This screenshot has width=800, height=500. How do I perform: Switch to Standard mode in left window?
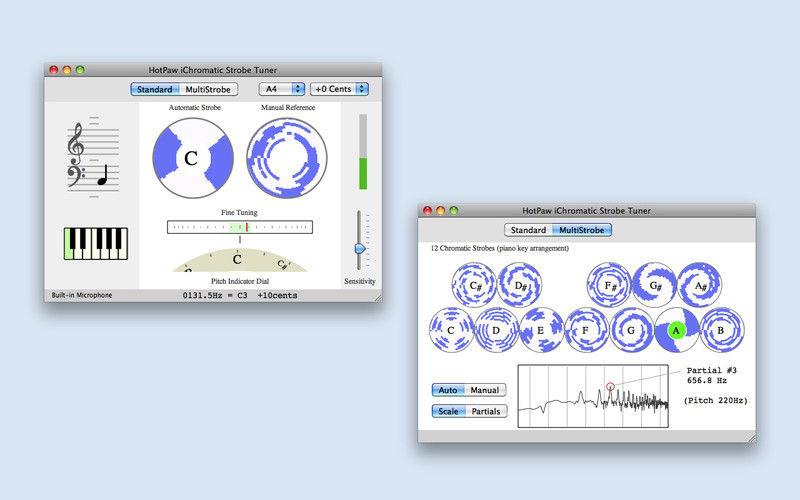tap(155, 89)
